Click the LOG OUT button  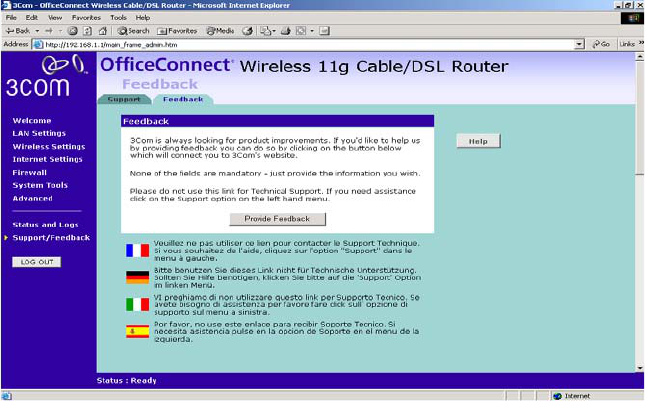tap(37, 262)
